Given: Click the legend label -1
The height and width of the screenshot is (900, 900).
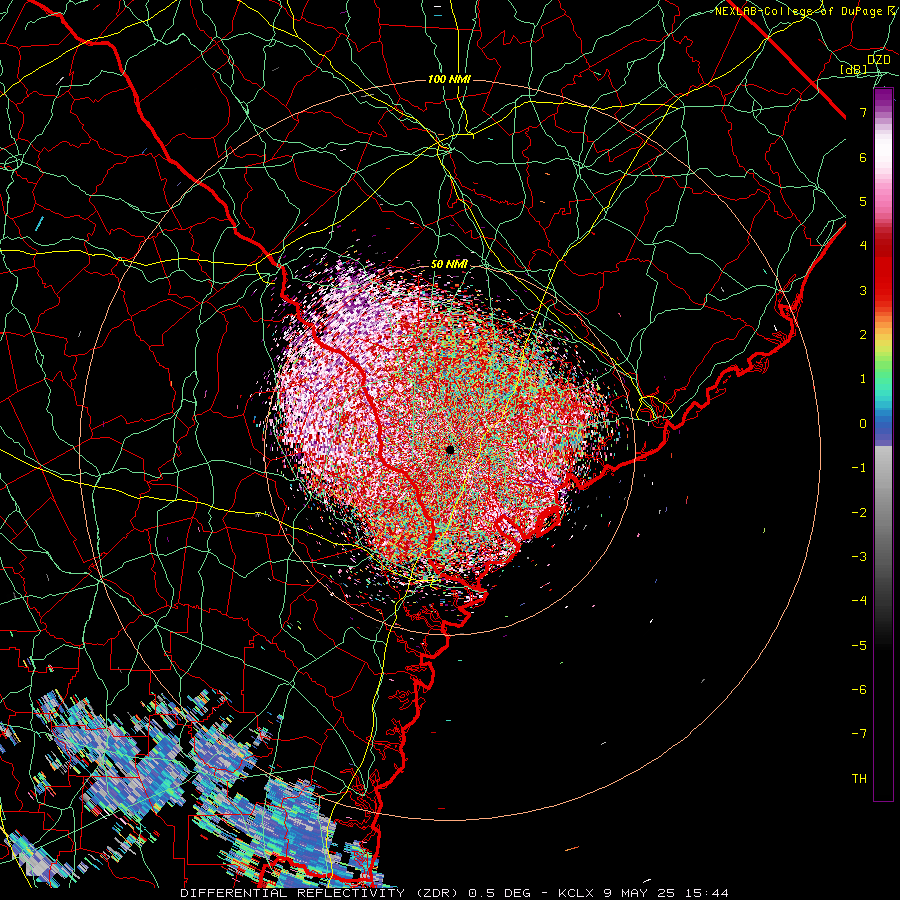Looking at the screenshot, I should click(x=859, y=468).
